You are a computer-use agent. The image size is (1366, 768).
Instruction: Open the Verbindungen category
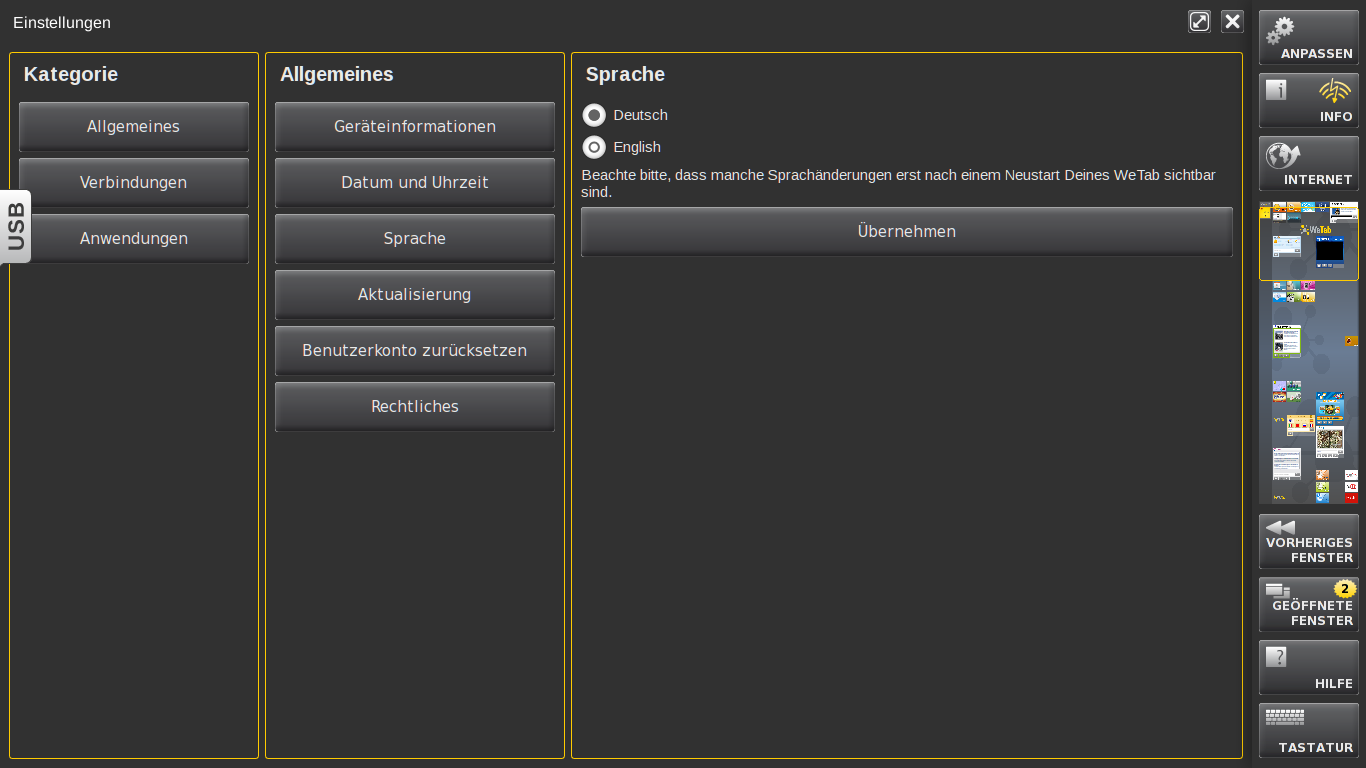tap(133, 183)
